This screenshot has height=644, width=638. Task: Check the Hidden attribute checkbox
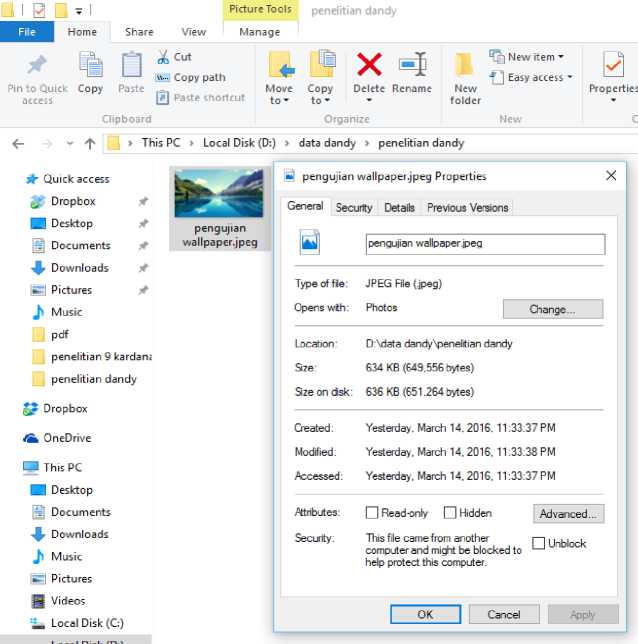(x=450, y=513)
